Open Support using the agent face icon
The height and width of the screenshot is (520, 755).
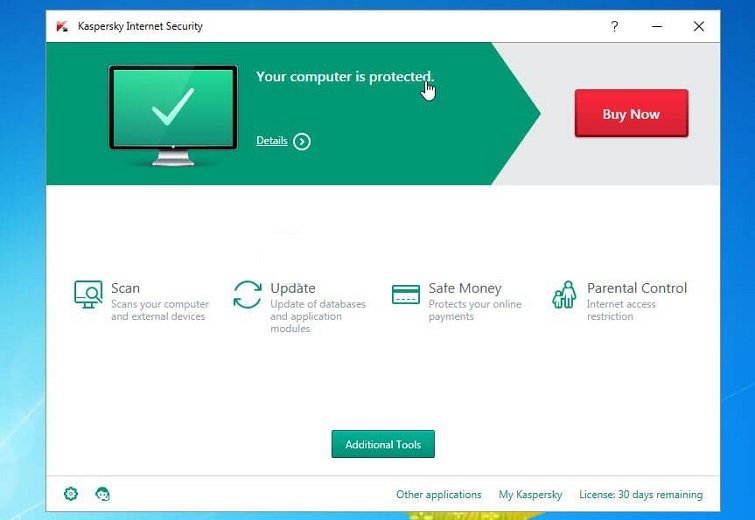click(x=102, y=494)
